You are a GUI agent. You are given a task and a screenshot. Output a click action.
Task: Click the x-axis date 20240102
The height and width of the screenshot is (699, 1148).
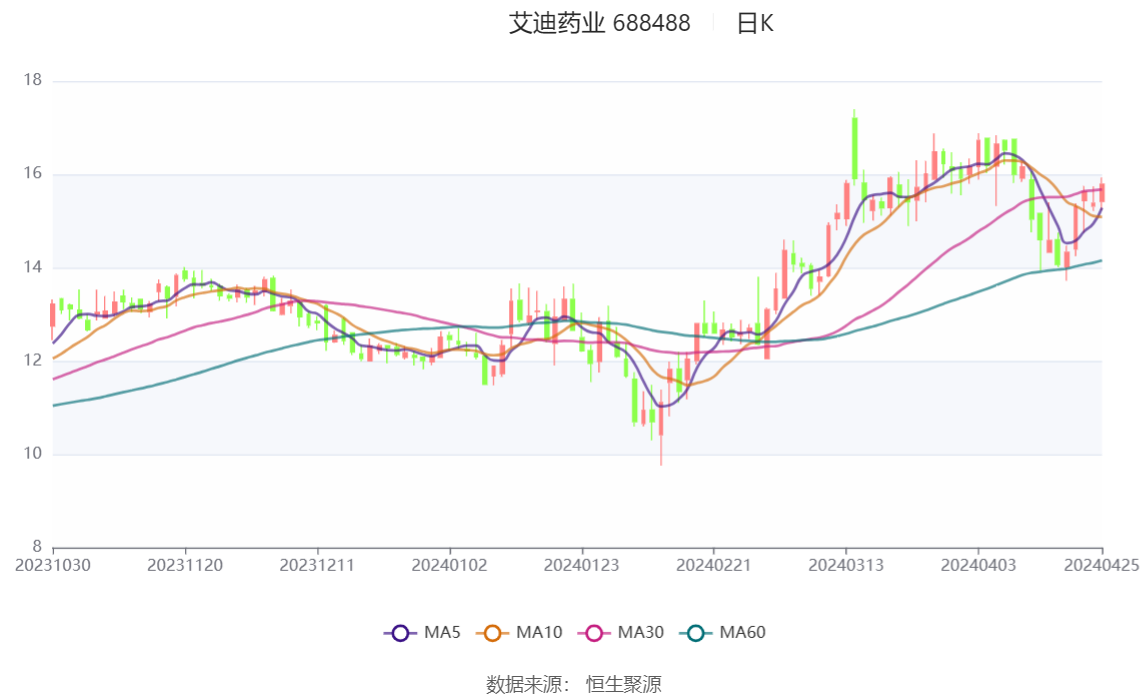point(450,565)
